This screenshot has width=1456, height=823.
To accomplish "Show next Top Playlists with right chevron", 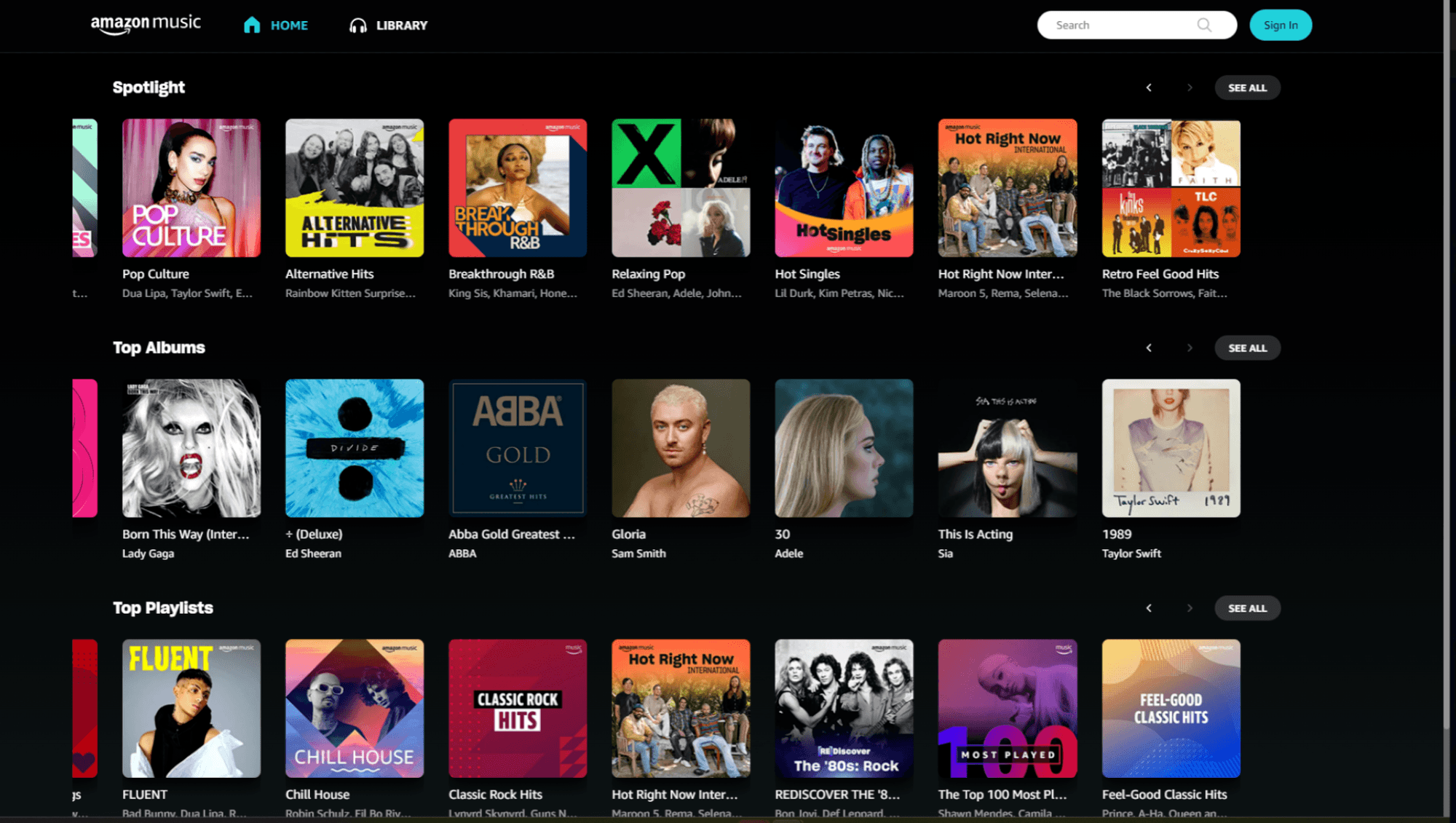I will [1190, 608].
